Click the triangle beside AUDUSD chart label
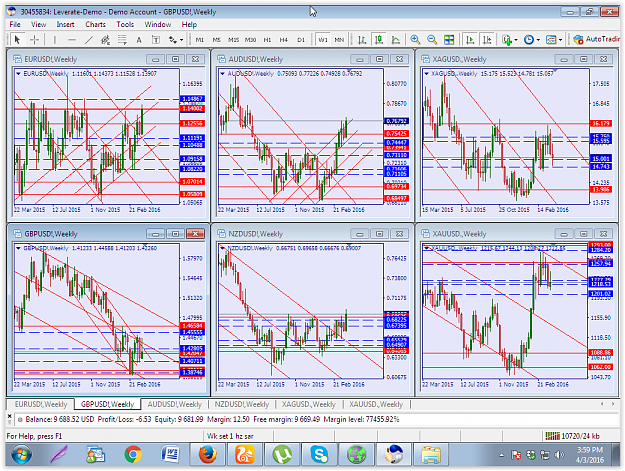Image resolution: width=625 pixels, height=471 pixels. (x=222, y=74)
